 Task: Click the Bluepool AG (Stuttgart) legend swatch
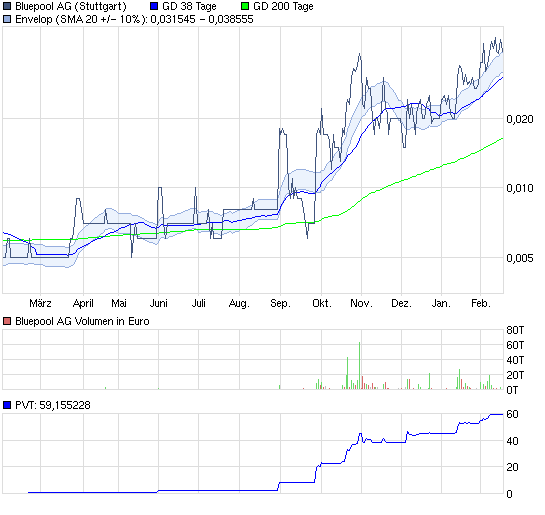7,6
